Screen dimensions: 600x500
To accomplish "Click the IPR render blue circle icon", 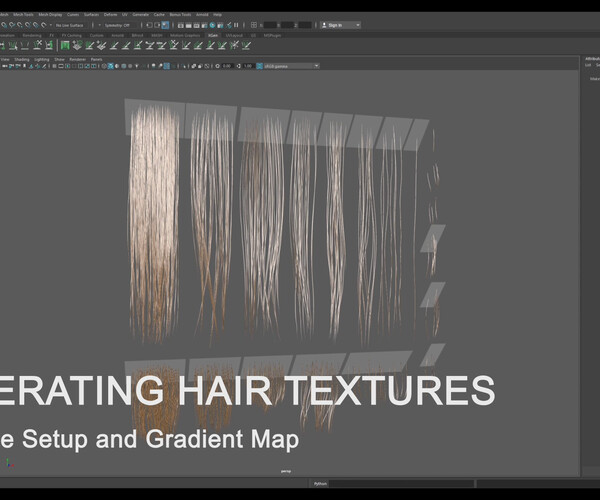I will pos(212,25).
